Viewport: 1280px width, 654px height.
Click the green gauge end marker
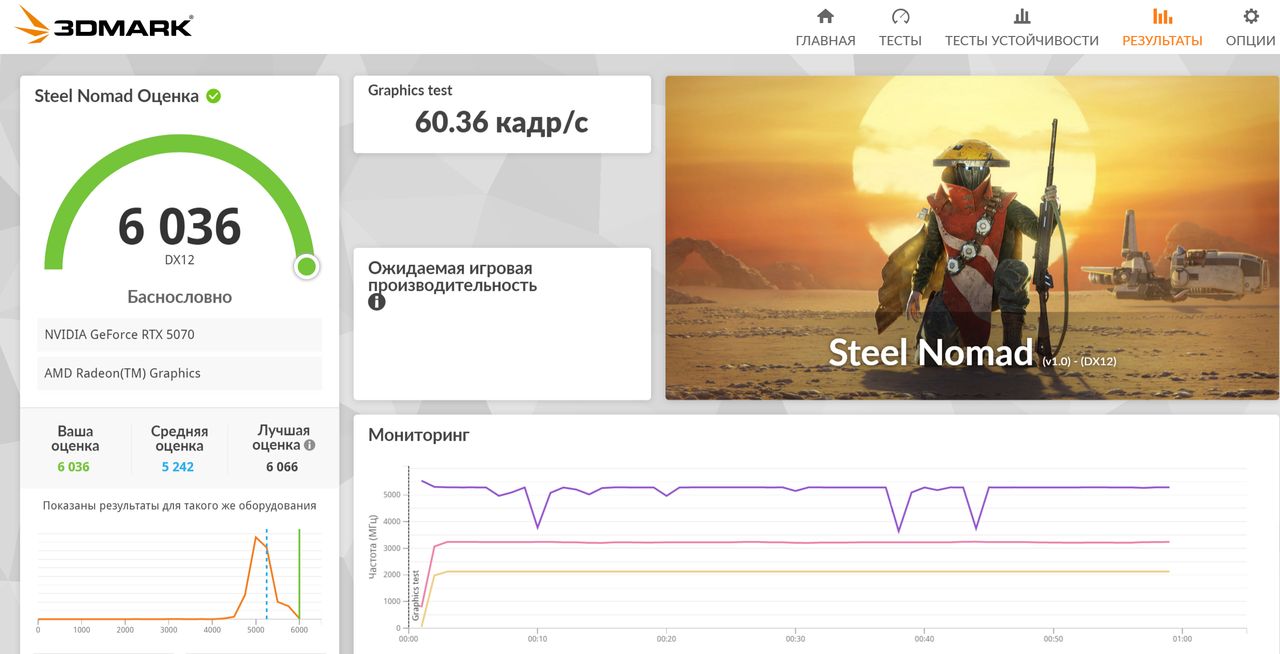[307, 266]
